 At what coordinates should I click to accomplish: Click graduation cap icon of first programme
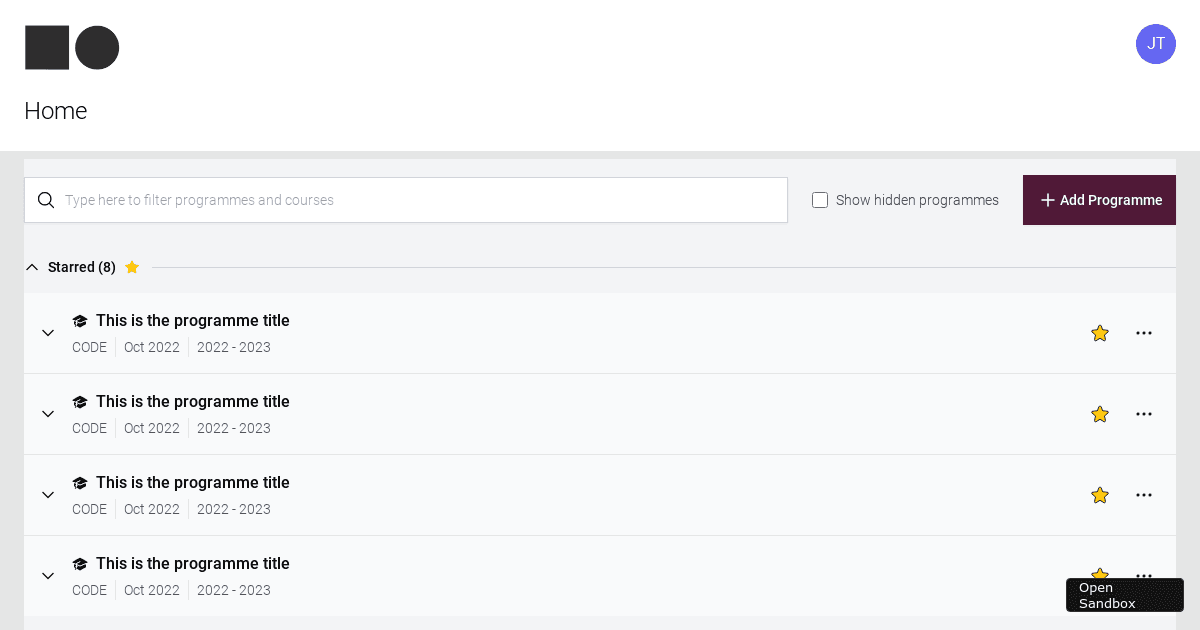80,321
